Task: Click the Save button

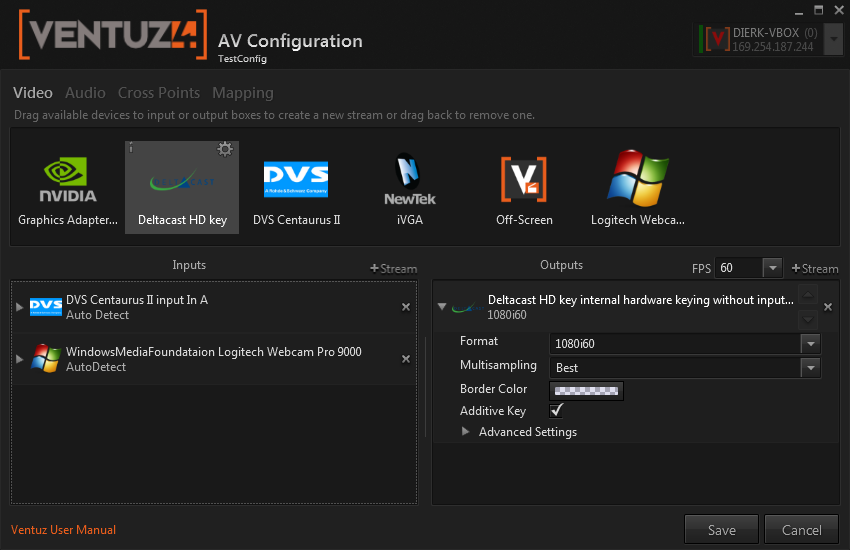Action: click(x=721, y=530)
